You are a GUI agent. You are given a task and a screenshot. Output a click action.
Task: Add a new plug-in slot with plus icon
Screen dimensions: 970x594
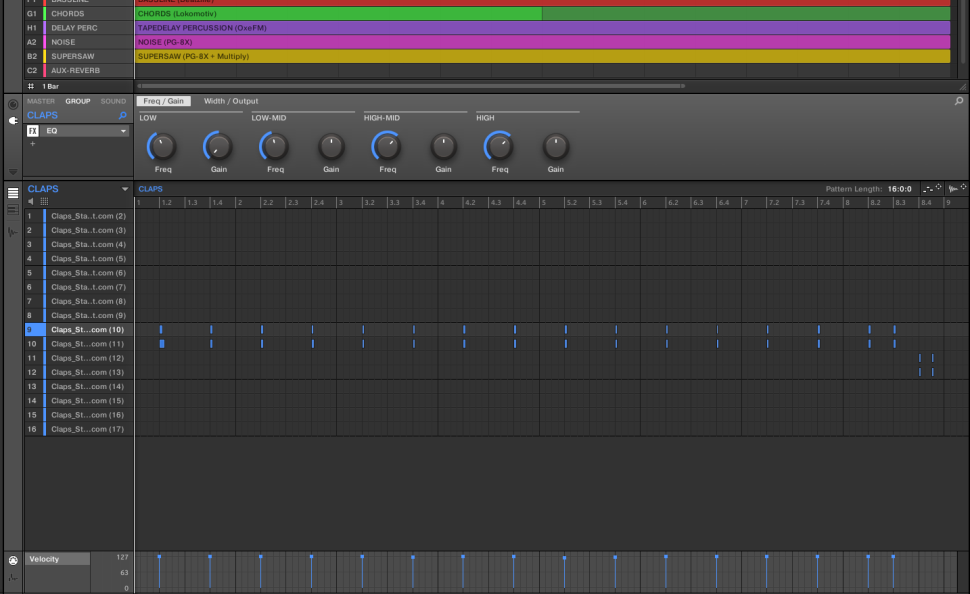coord(32,144)
